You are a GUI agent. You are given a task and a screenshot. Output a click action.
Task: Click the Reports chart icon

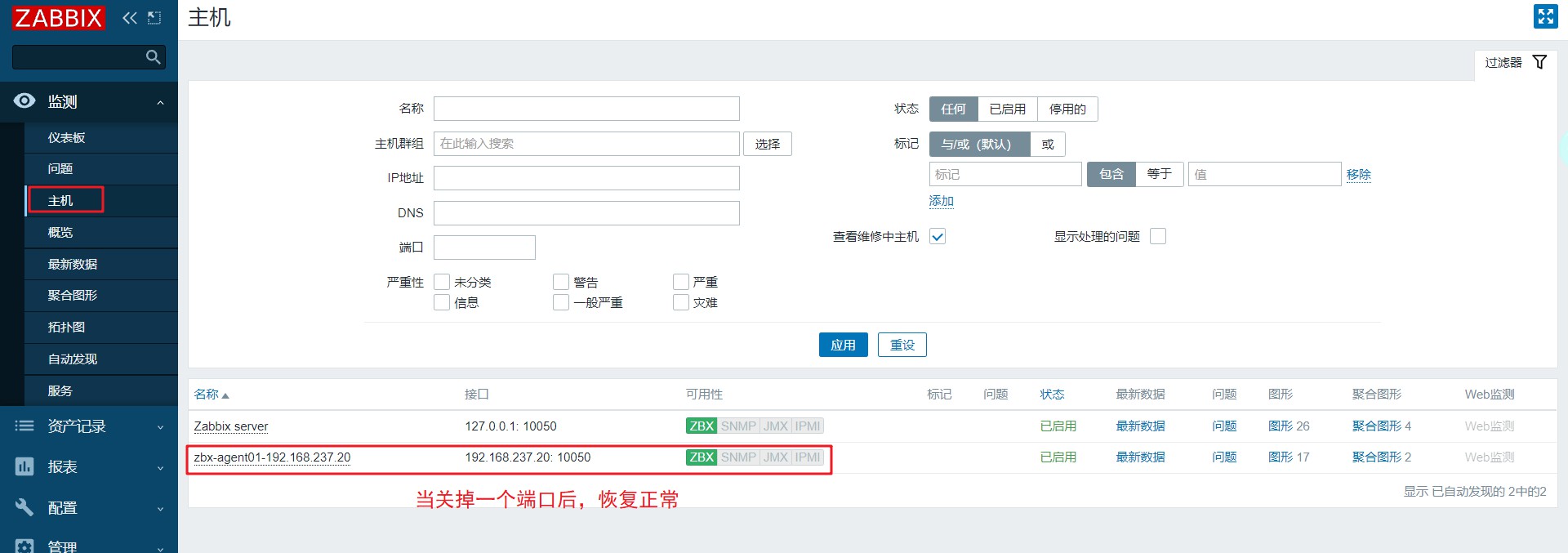pyautogui.click(x=24, y=466)
